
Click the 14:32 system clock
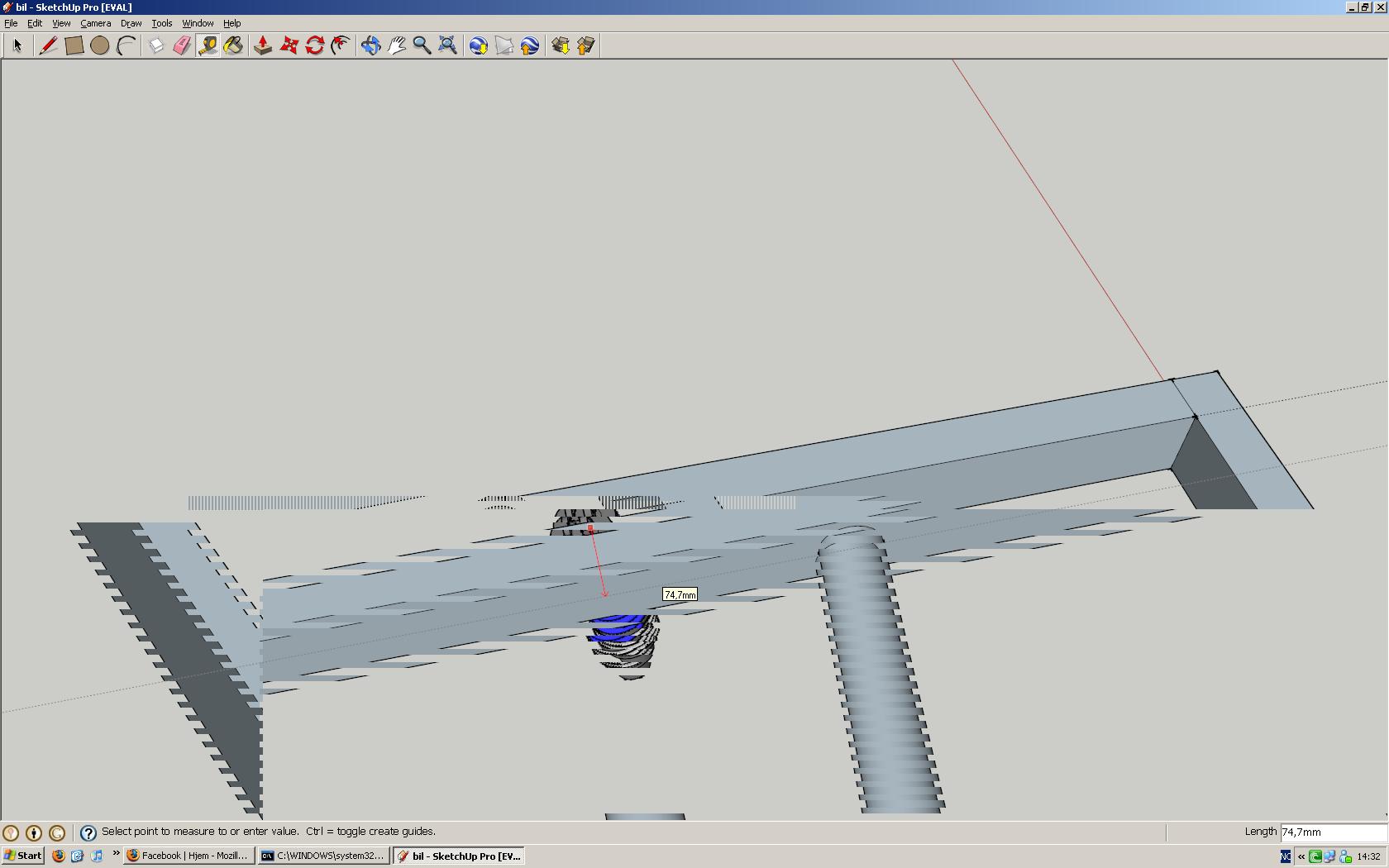tap(1368, 856)
